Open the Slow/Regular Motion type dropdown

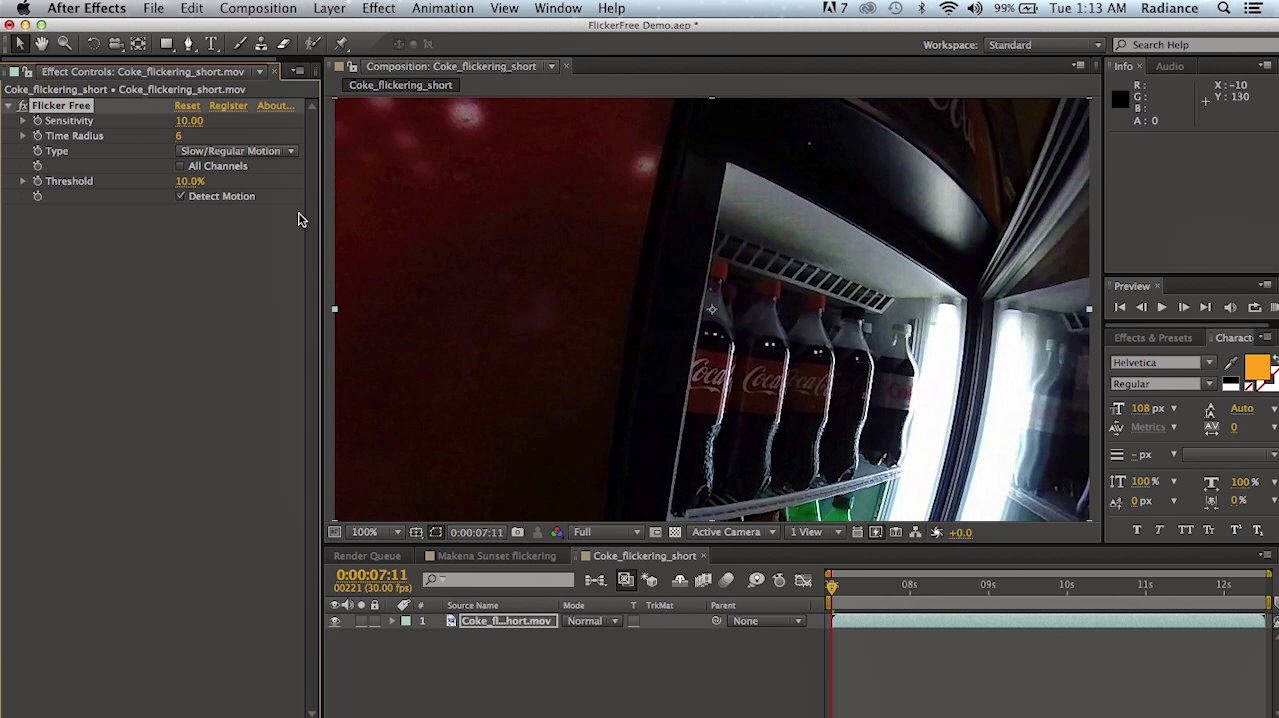point(237,150)
